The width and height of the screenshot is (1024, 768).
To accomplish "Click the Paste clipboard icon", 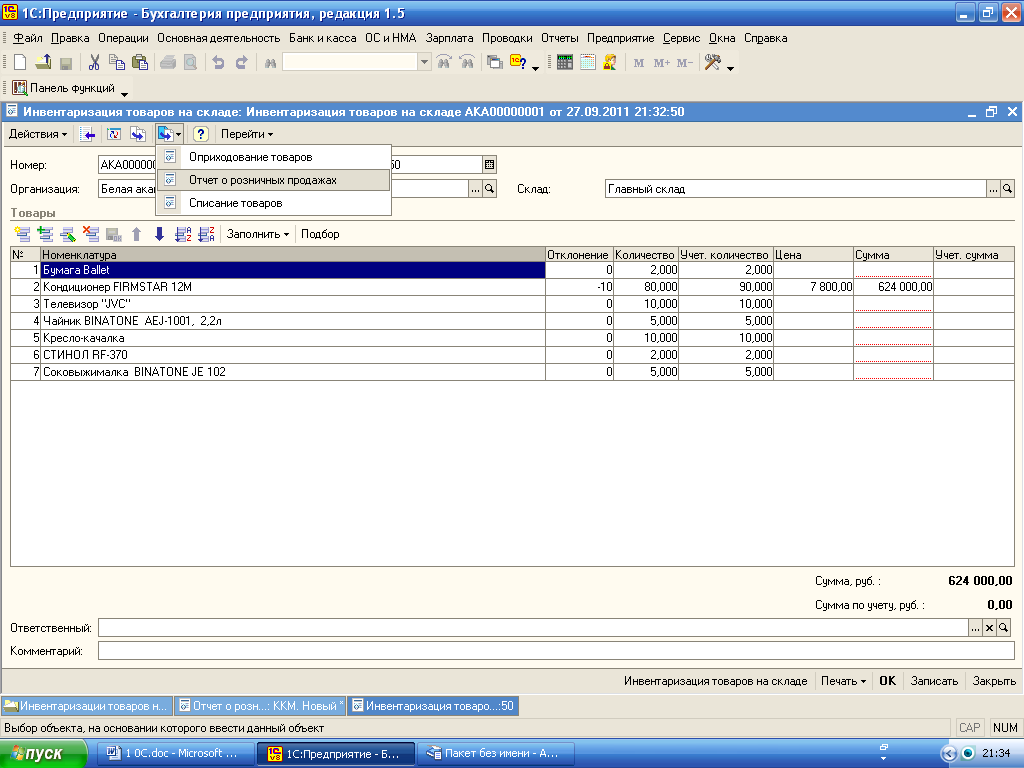I will (x=140, y=63).
